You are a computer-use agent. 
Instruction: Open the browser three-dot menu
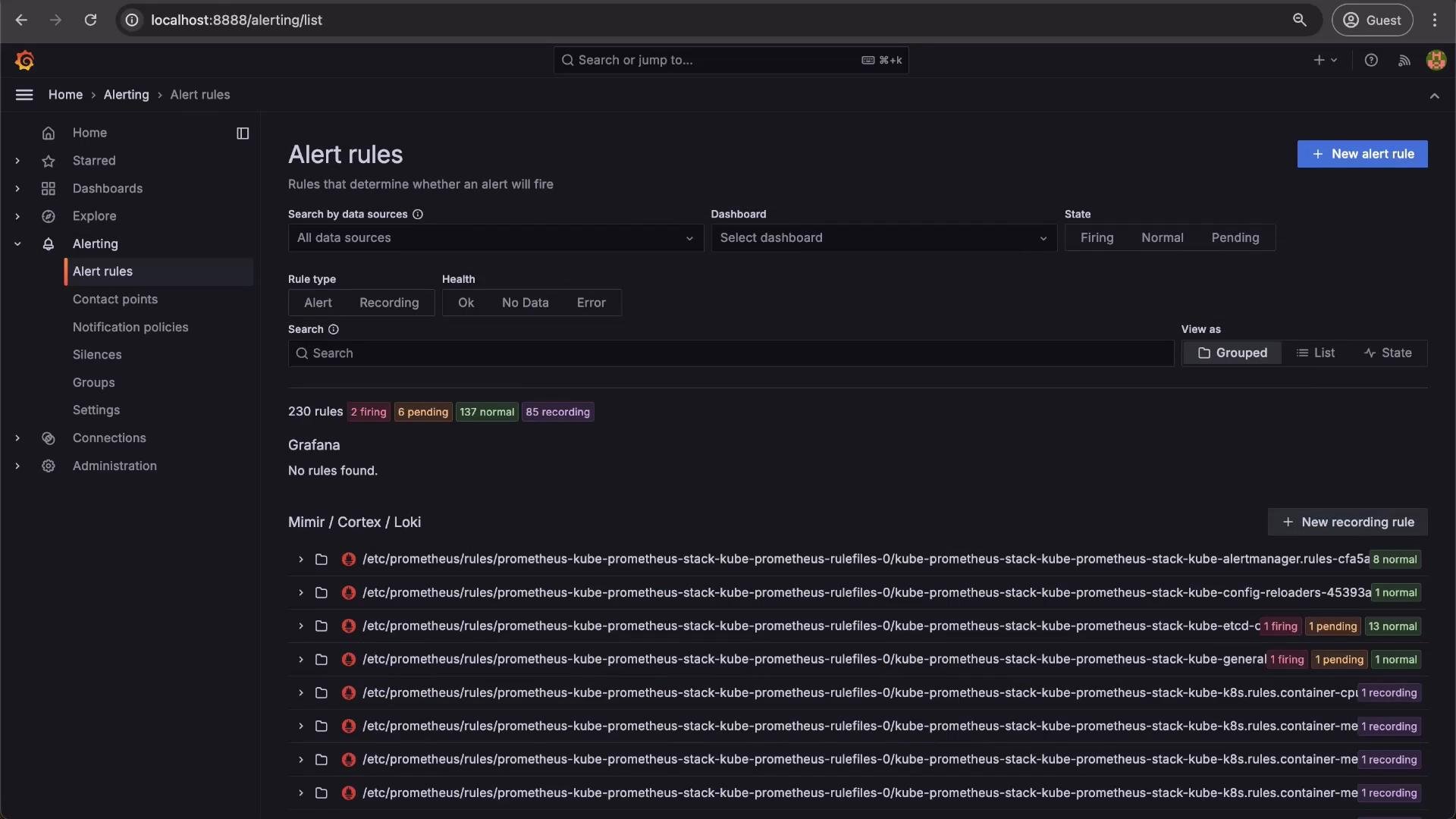(1434, 20)
